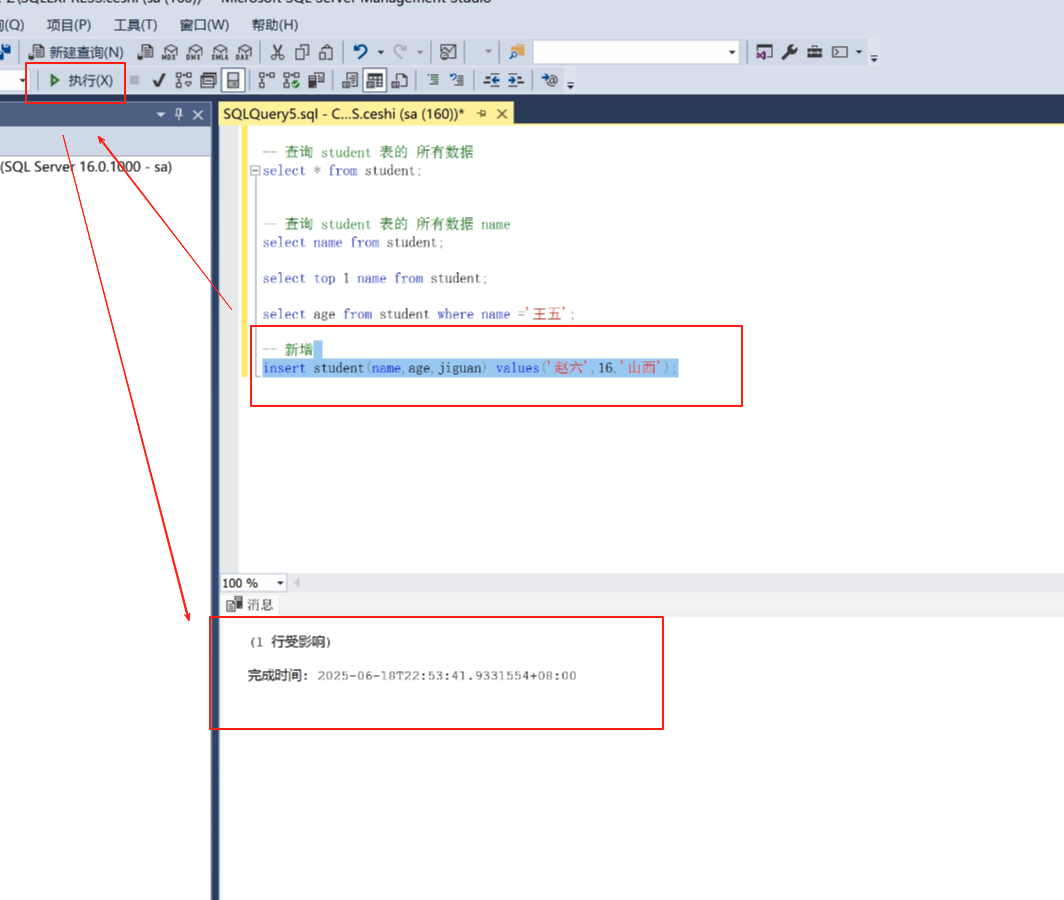Click the New Query (新建查询) button
The width and height of the screenshot is (1064, 900).
pos(77,52)
